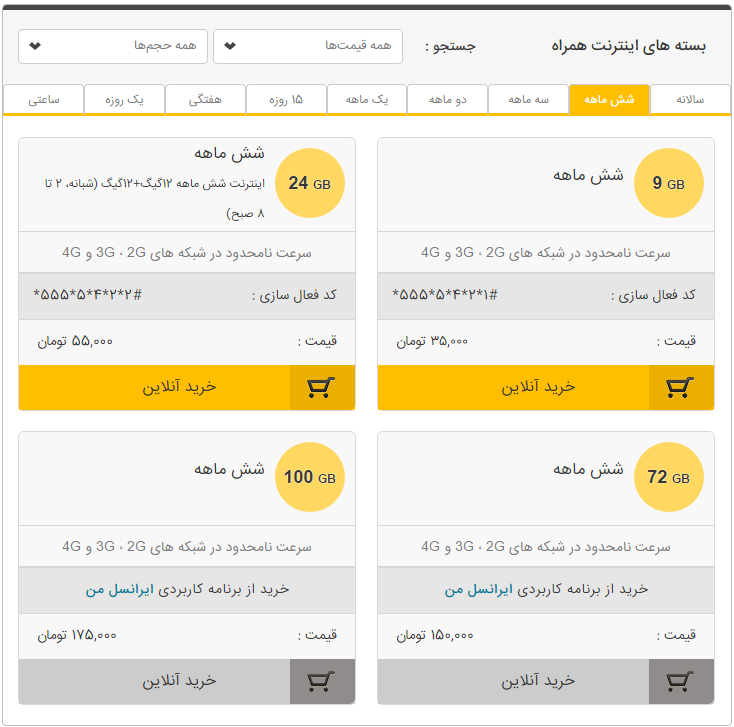
Task: Open the همه قیمت‌ها price filter dropdown
Action: [308, 46]
